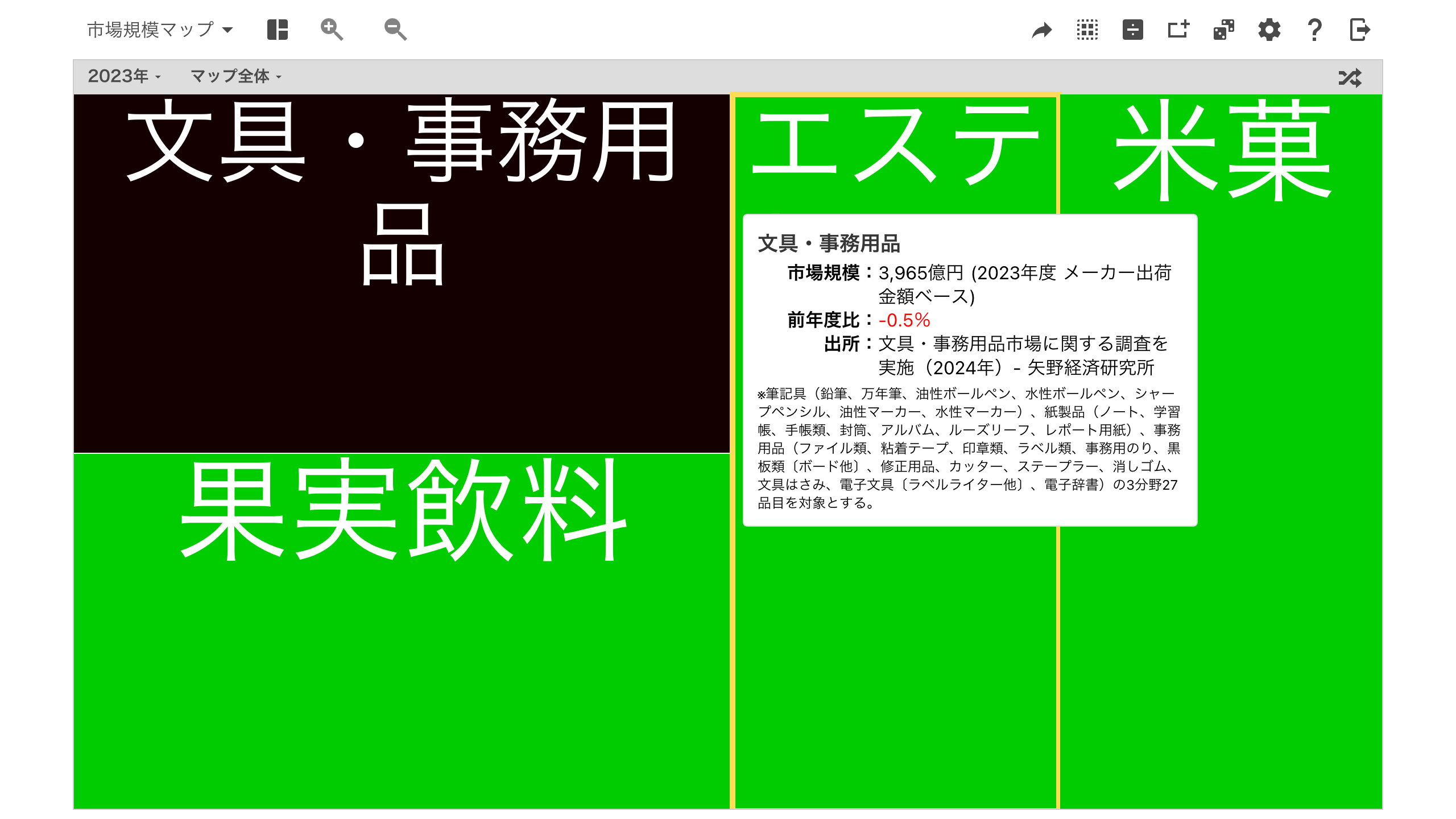Click the 前年度比 label in tooltip
Image resolution: width=1456 pixels, height=819 pixels.
(x=824, y=320)
